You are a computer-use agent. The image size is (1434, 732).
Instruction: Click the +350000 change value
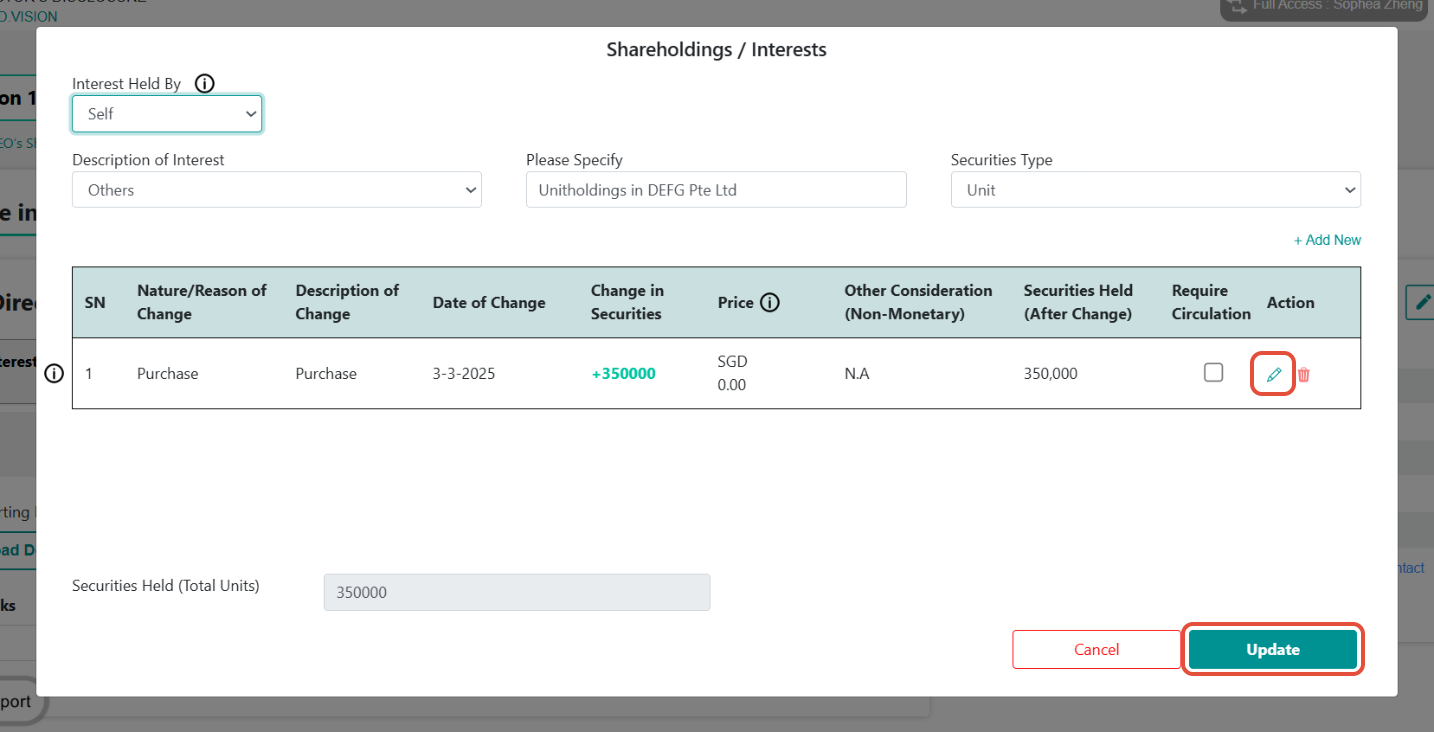pyautogui.click(x=624, y=374)
